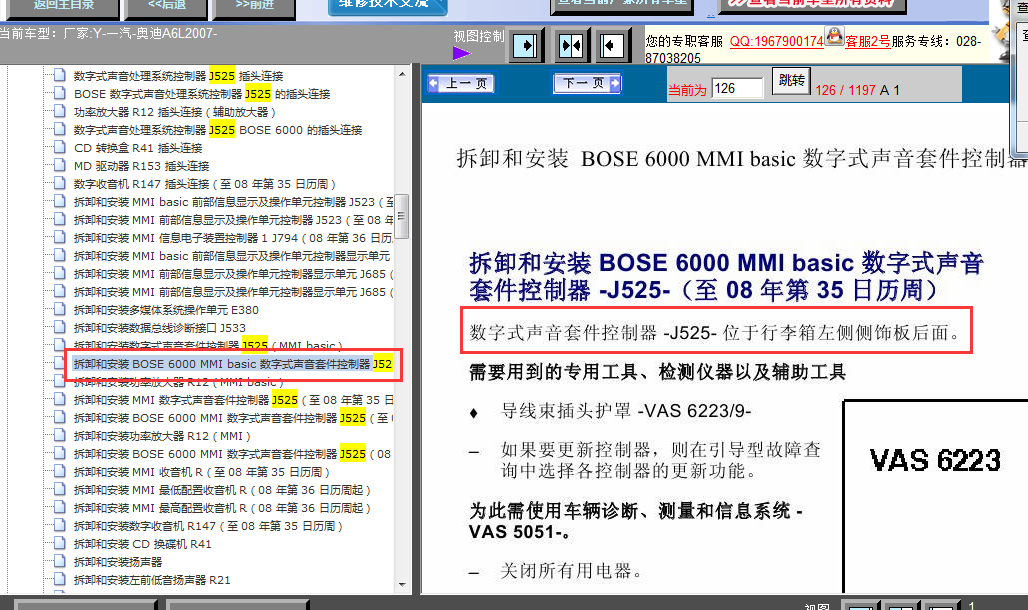This screenshot has width=1028, height=610.
Task: Click the purple arrow under 视图控制
Action: point(462,53)
